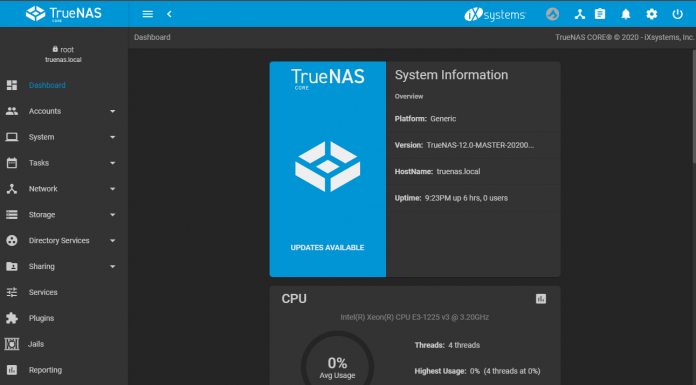Click the Intel Xeon CPU model text

[415, 317]
